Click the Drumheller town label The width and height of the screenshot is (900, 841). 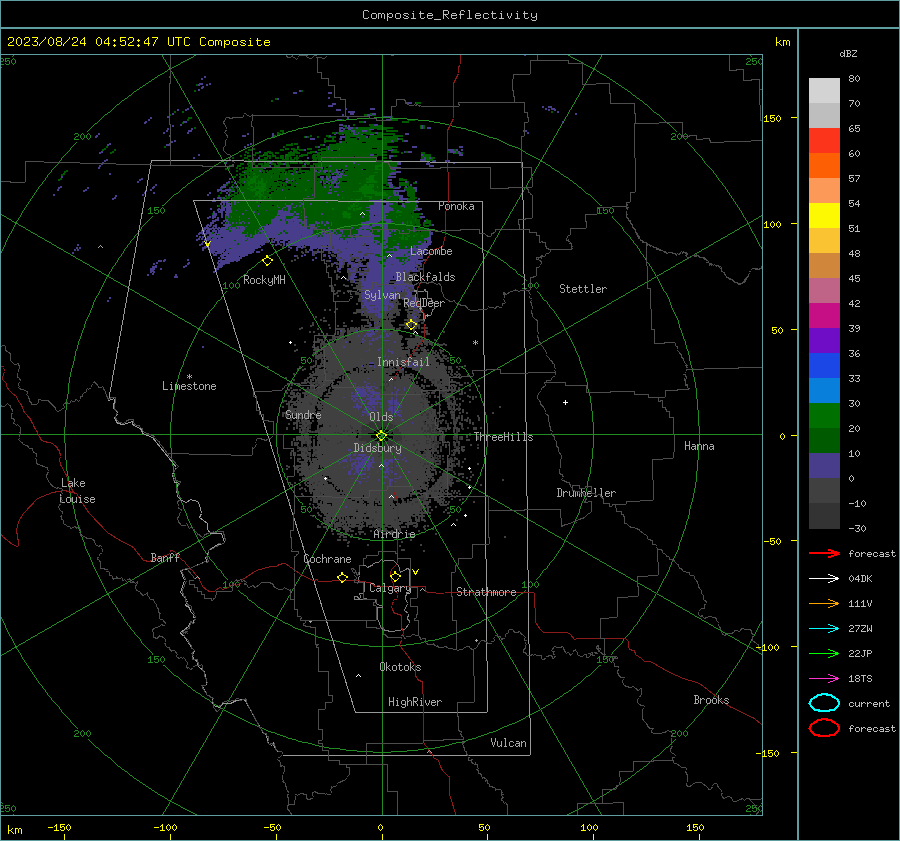(x=586, y=493)
